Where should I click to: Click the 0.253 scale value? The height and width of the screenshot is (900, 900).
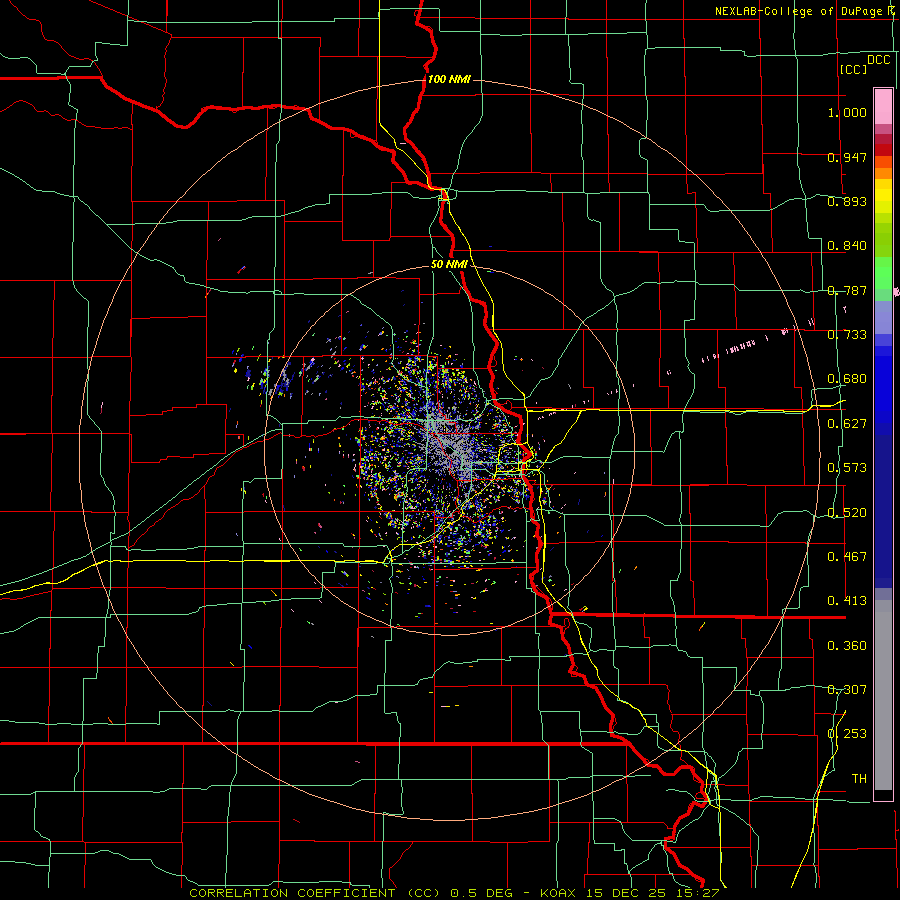click(x=847, y=734)
